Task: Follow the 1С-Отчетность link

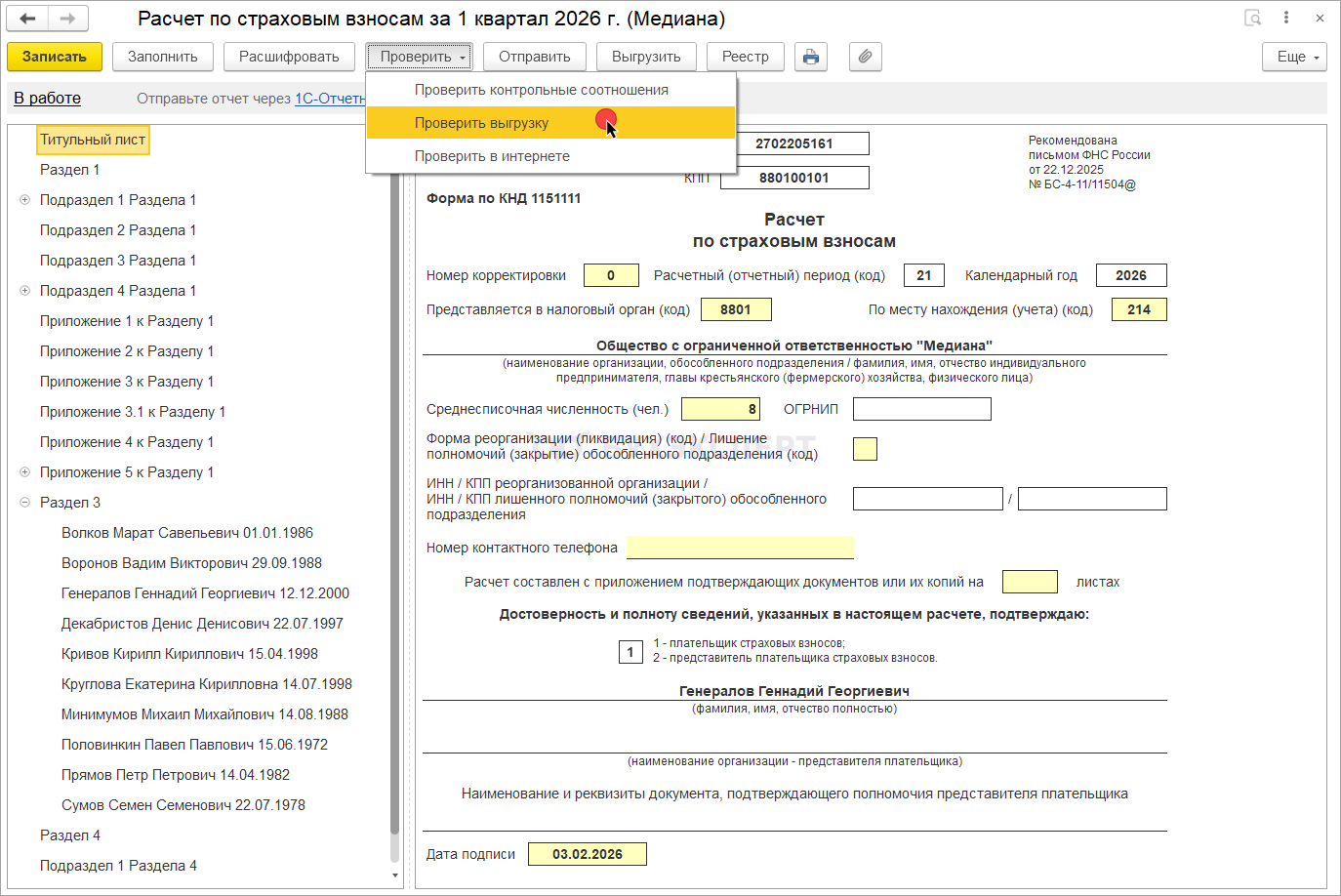Action: (x=330, y=99)
